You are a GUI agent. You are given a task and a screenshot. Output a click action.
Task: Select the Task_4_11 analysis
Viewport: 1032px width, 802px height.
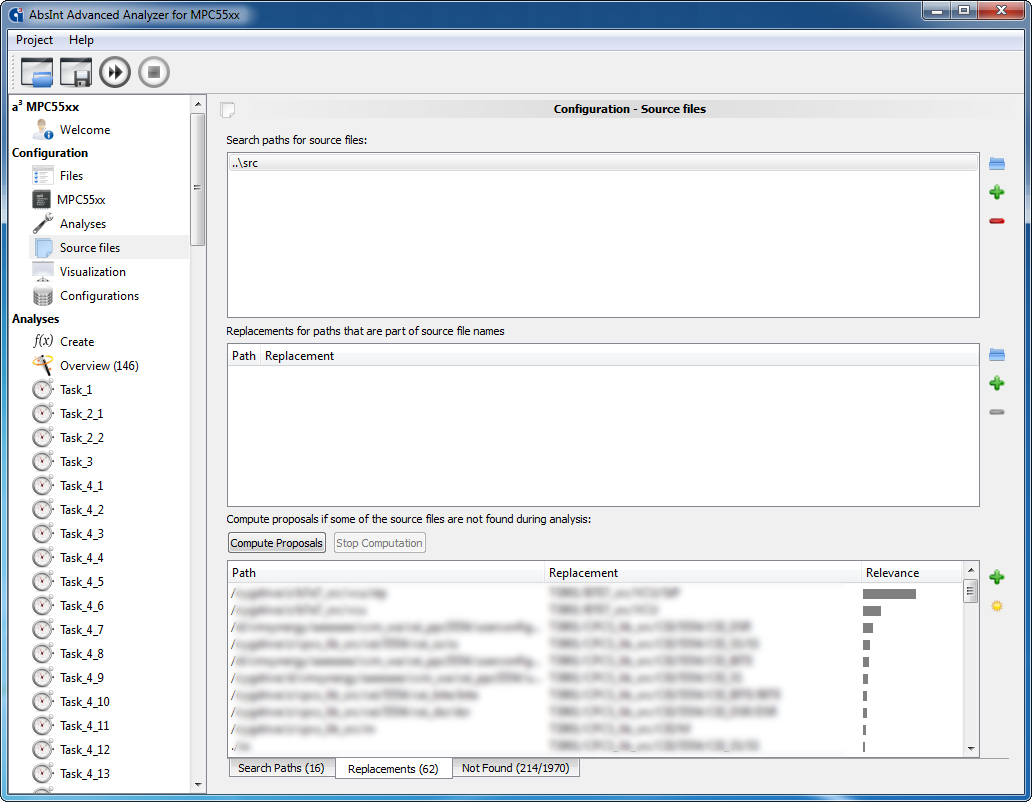coord(85,726)
